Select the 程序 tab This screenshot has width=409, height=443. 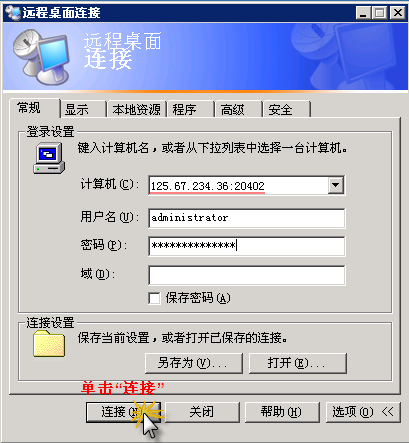[x=190, y=109]
